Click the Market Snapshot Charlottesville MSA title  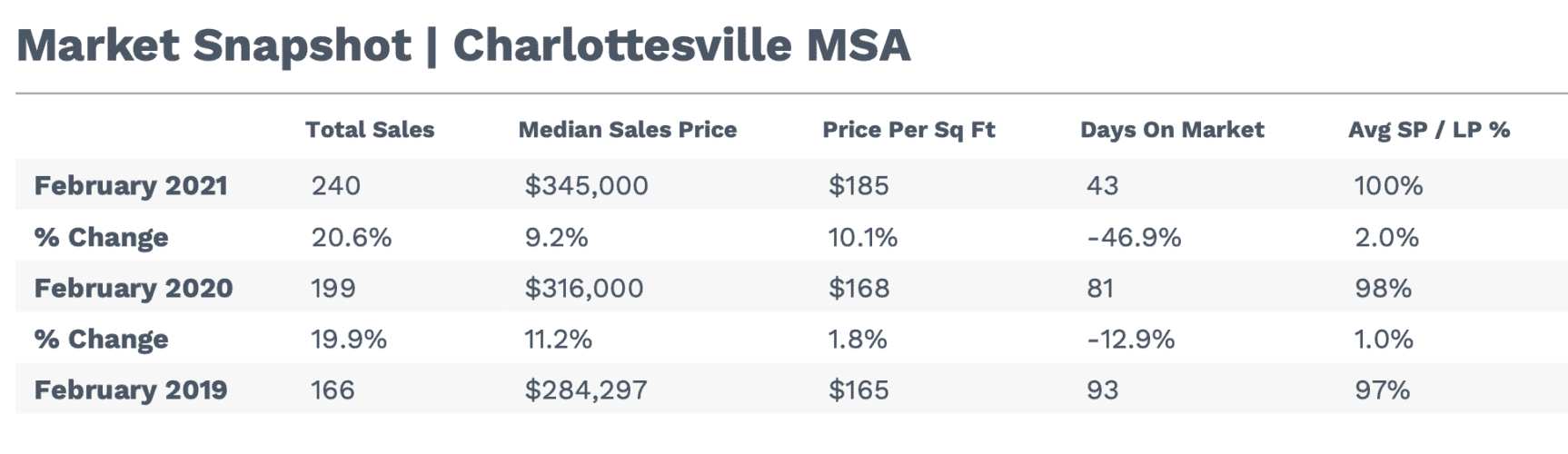point(463,45)
